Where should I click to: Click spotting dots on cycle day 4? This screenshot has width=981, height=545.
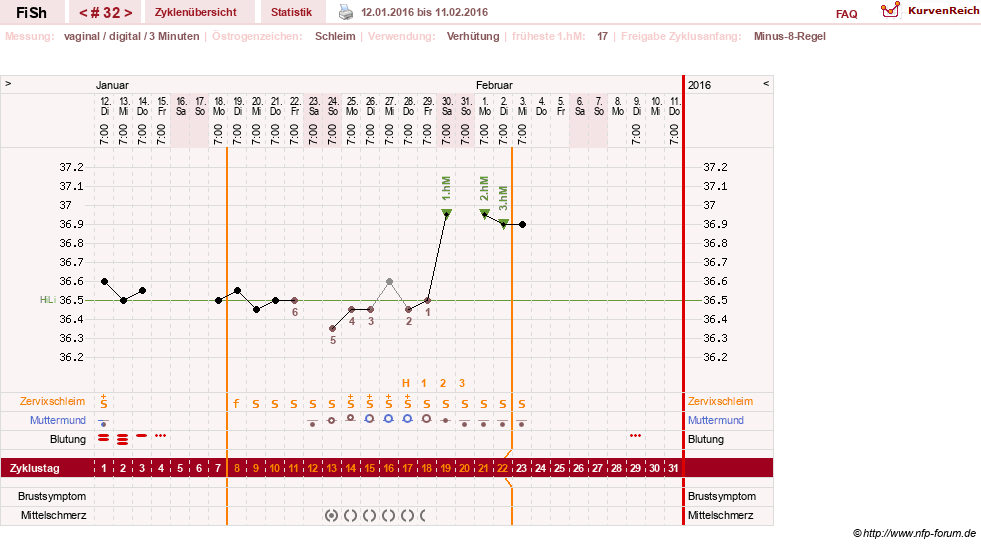tap(160, 435)
